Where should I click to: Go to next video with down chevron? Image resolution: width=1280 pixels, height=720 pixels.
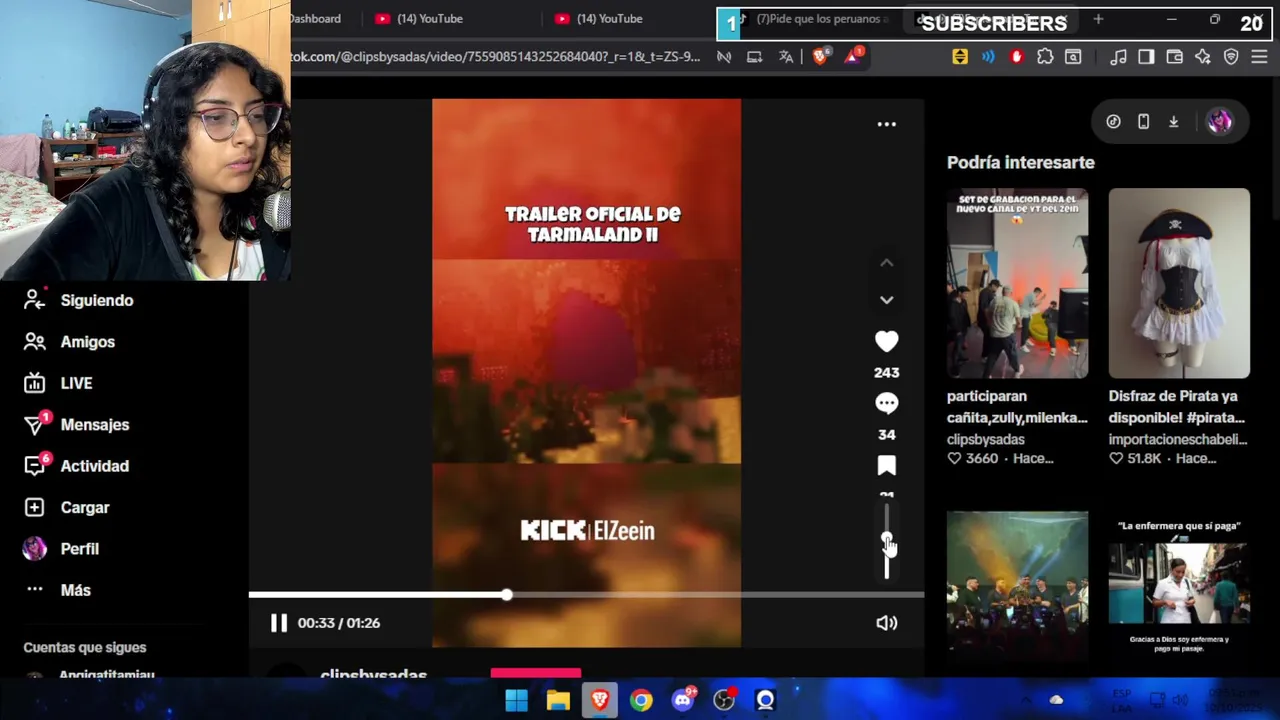pos(886,300)
